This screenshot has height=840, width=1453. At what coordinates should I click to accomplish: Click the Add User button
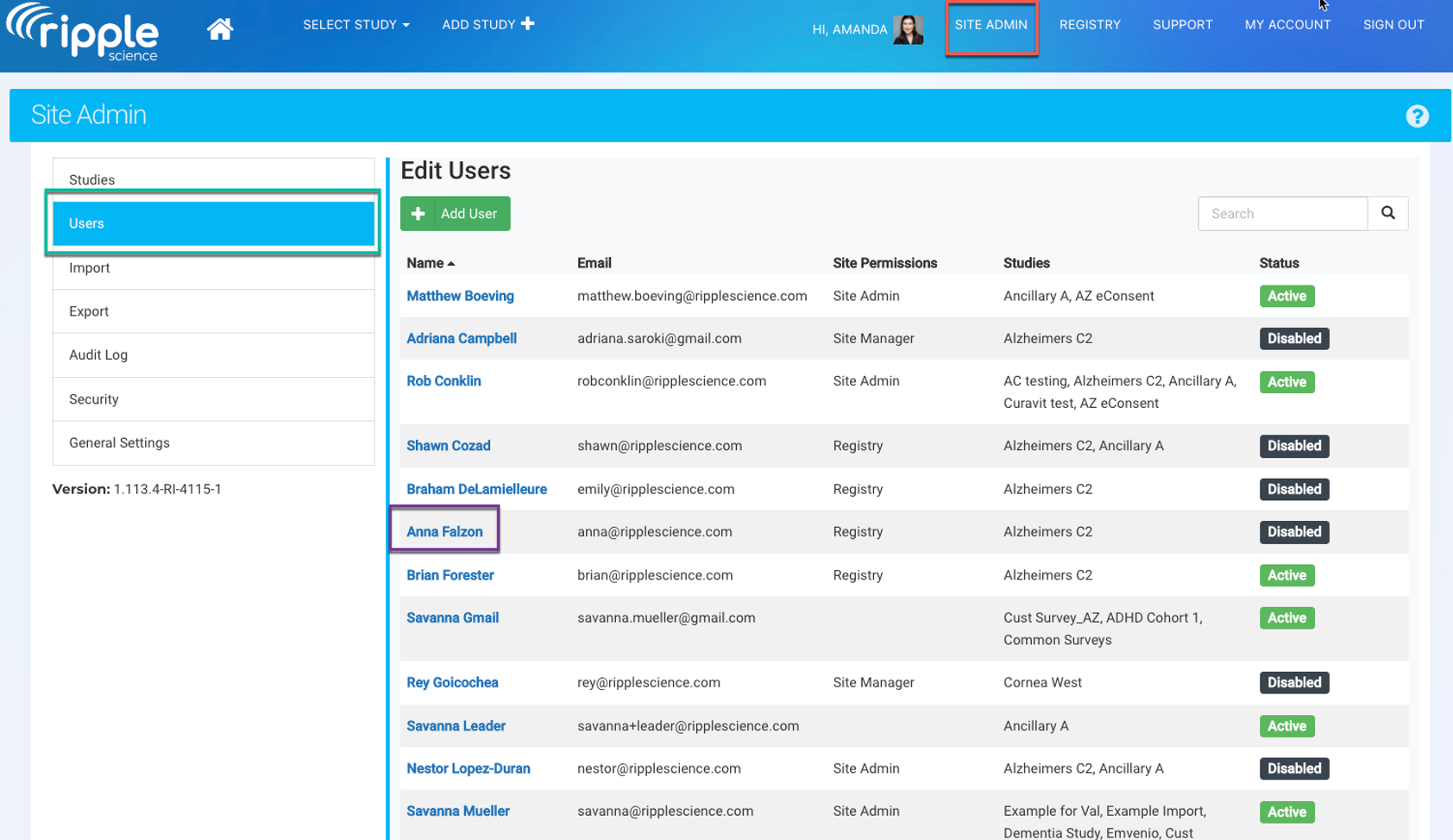tap(455, 214)
